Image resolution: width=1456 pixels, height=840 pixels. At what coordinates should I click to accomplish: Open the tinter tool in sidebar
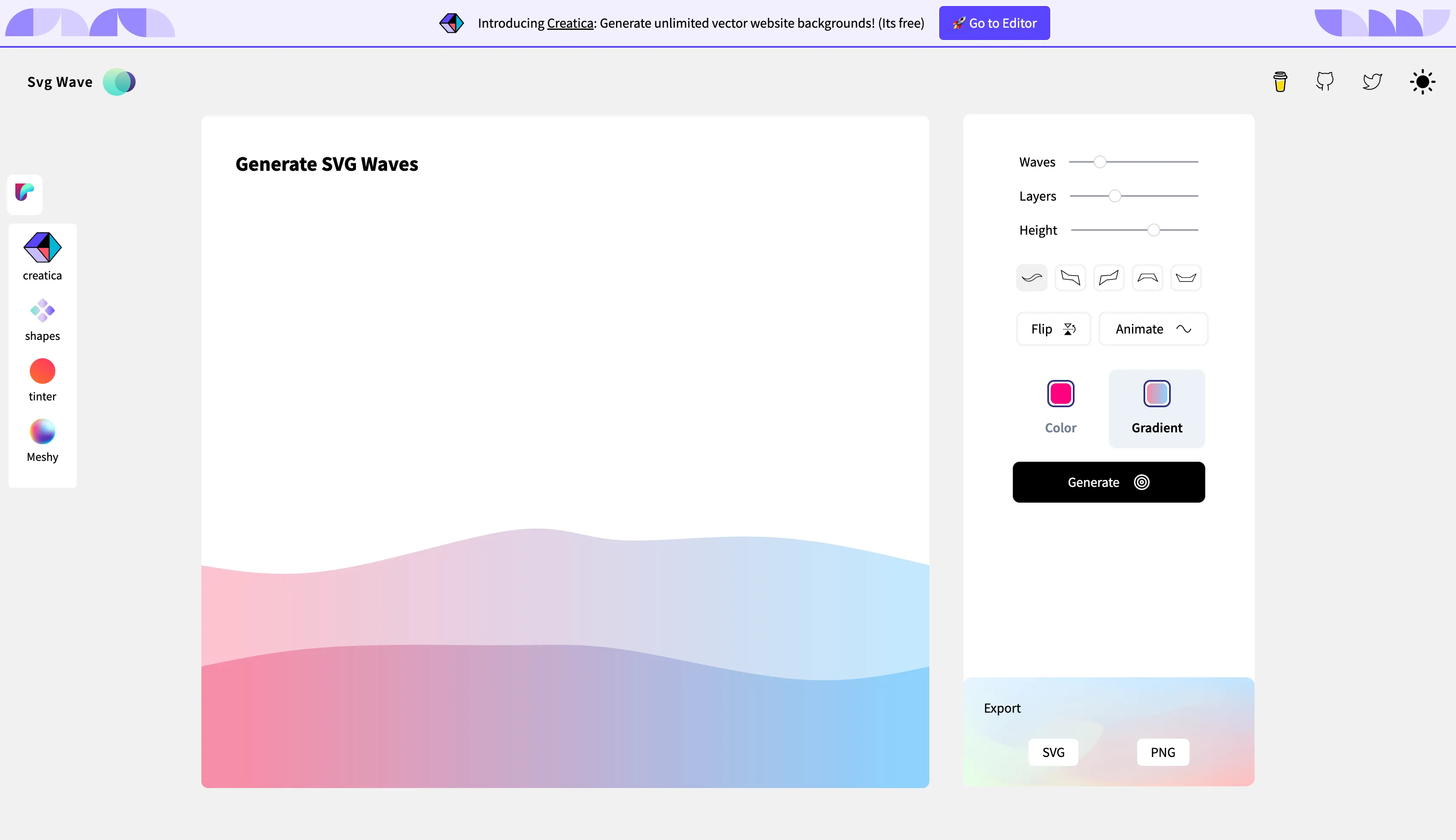[43, 380]
